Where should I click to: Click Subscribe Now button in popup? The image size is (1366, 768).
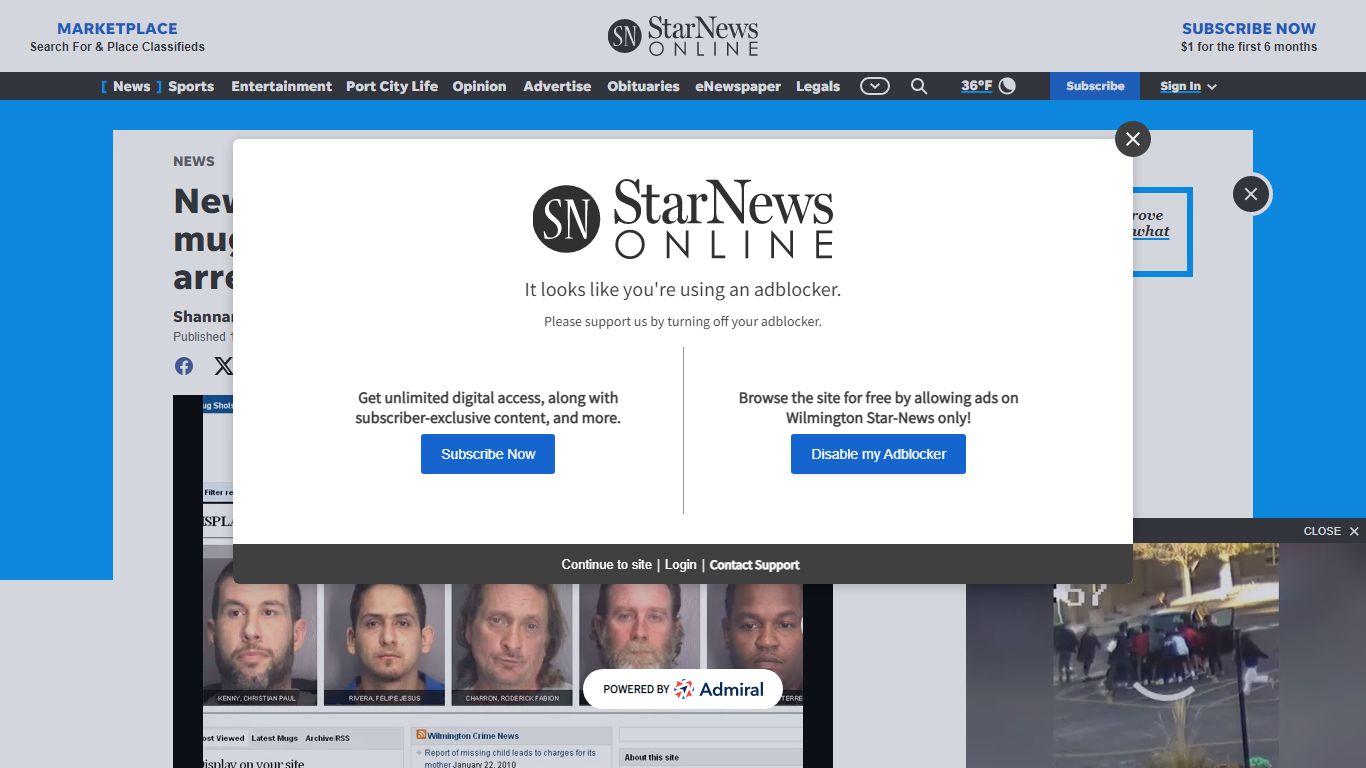(x=488, y=454)
